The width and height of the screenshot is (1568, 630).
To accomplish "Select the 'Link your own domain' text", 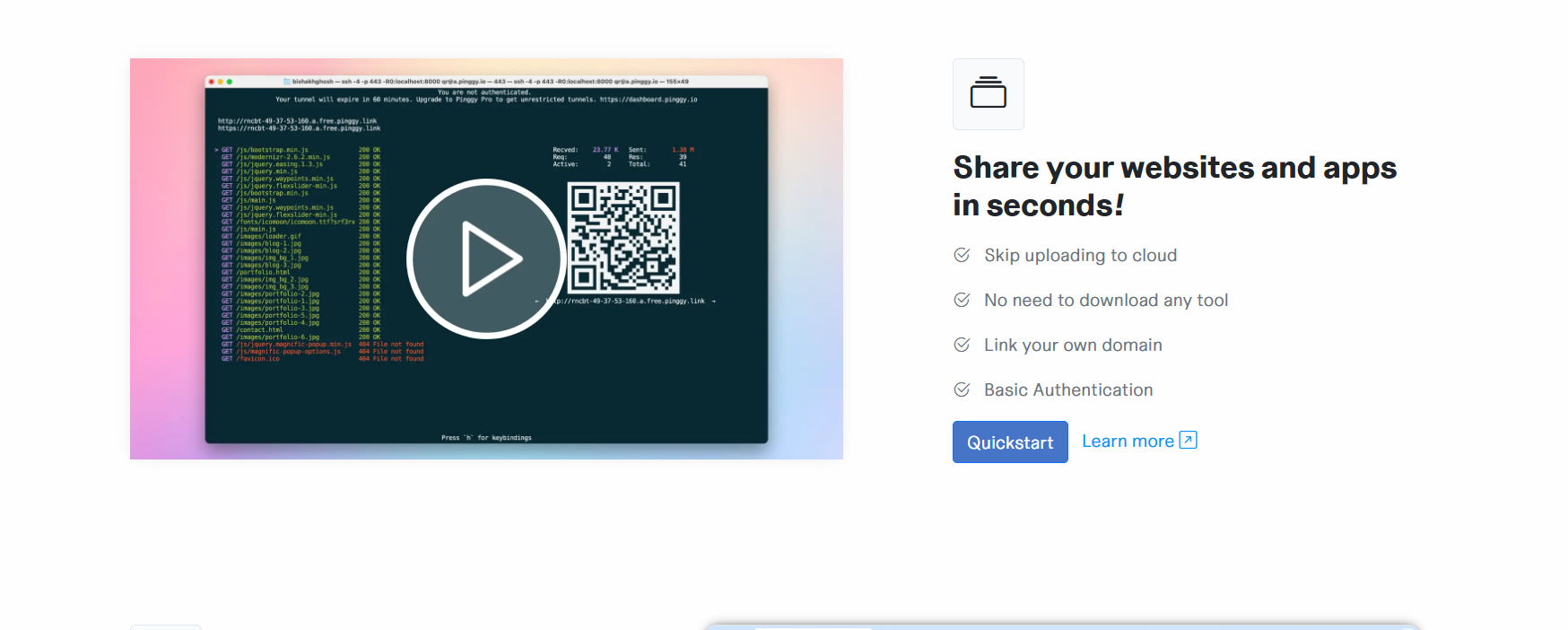I will coord(1073,345).
